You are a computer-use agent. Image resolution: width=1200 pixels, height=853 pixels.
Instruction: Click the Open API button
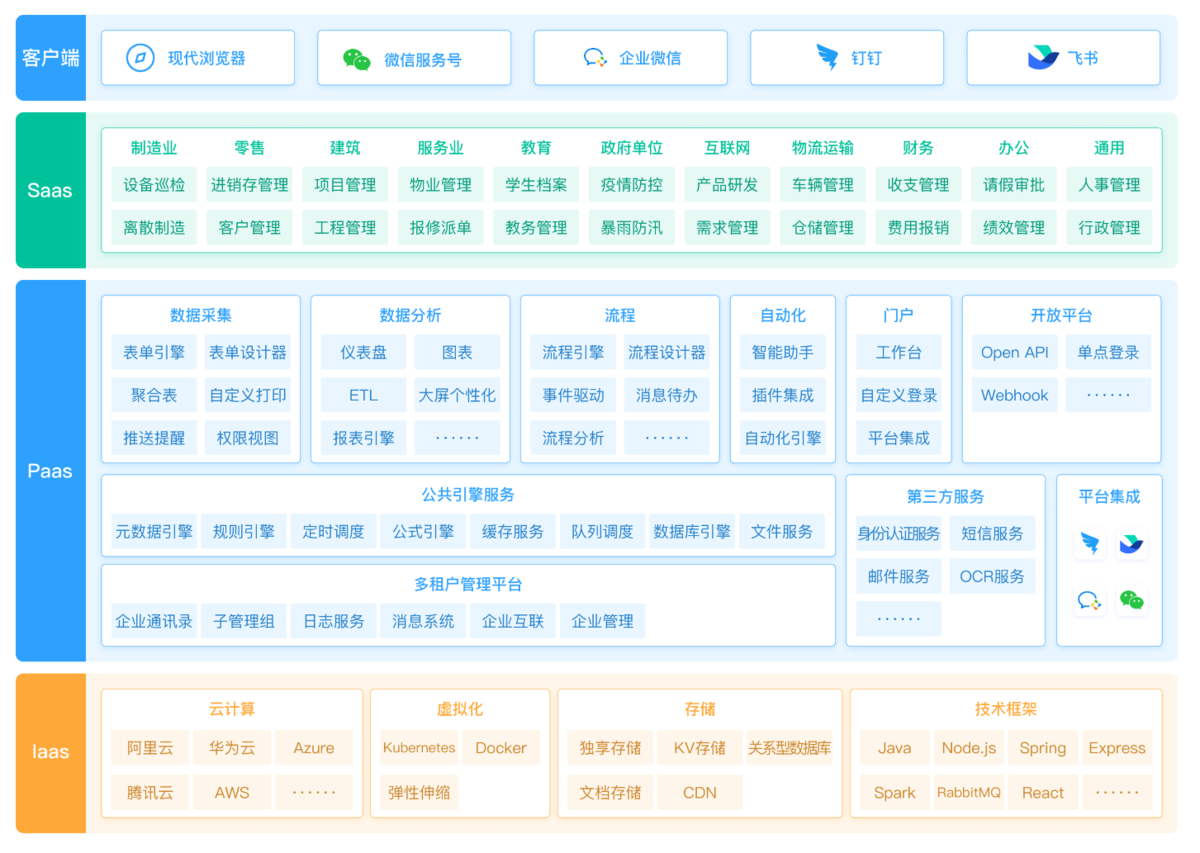click(x=1014, y=352)
